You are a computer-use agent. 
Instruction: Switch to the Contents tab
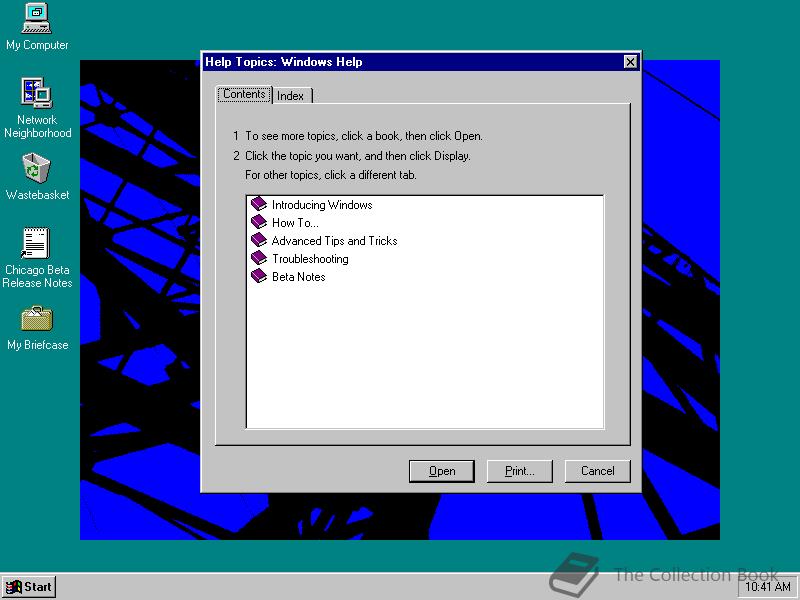click(x=244, y=94)
